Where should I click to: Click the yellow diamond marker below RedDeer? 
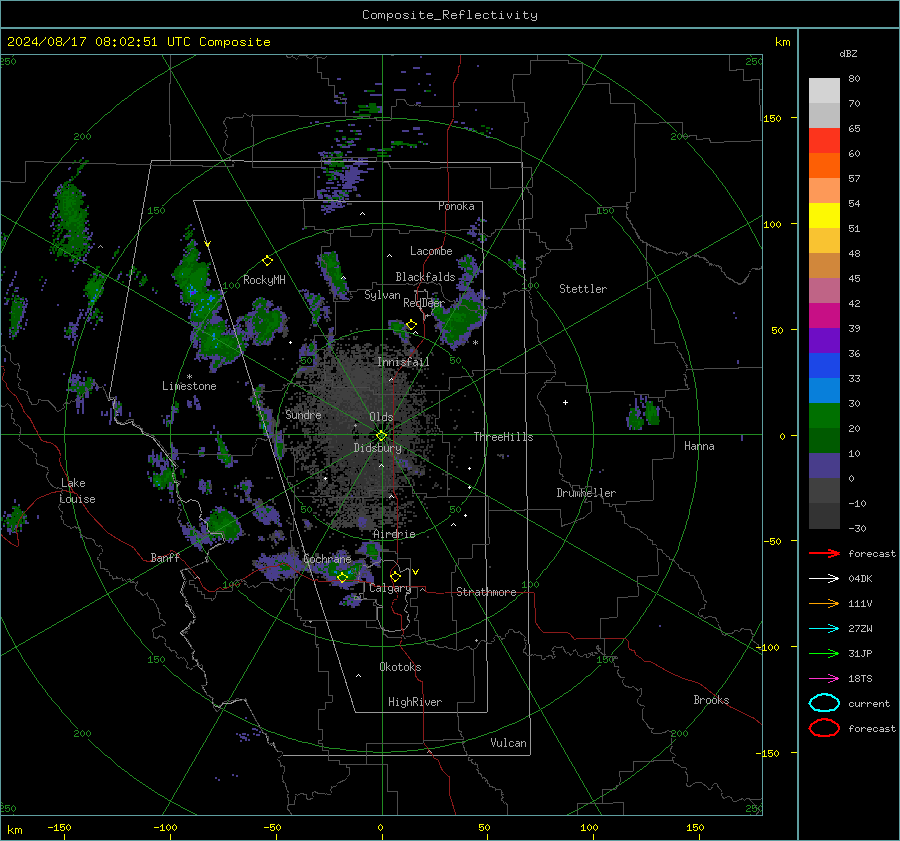click(x=411, y=325)
